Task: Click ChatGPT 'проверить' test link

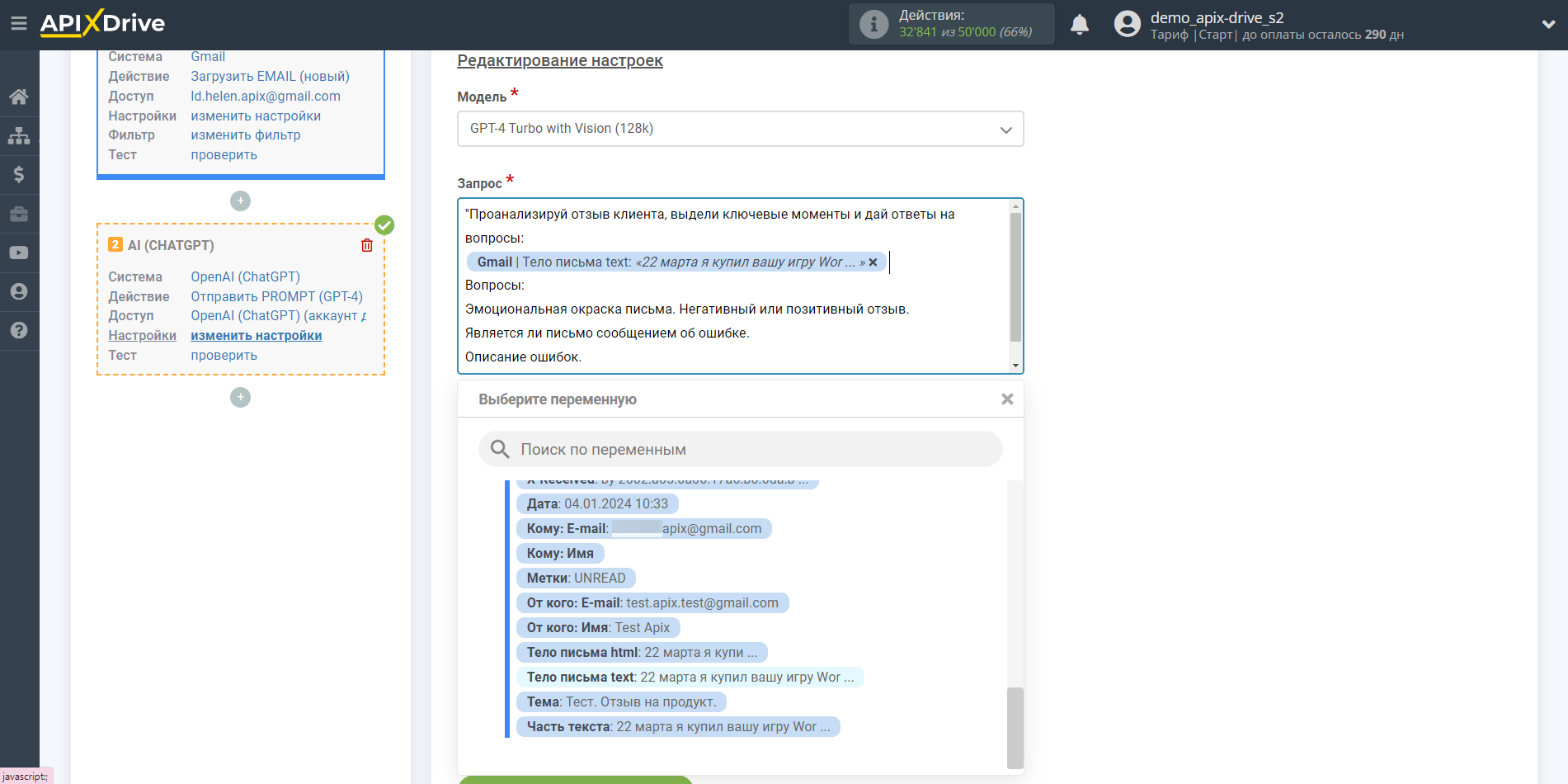Action: point(224,356)
